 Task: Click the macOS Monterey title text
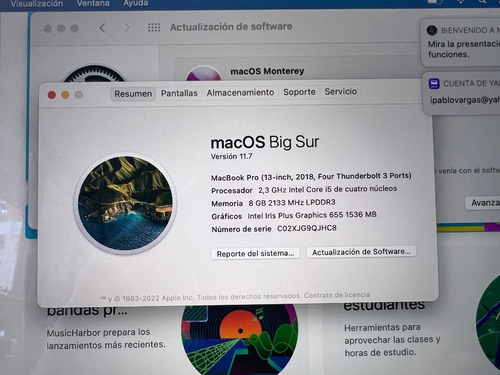[x=267, y=71]
